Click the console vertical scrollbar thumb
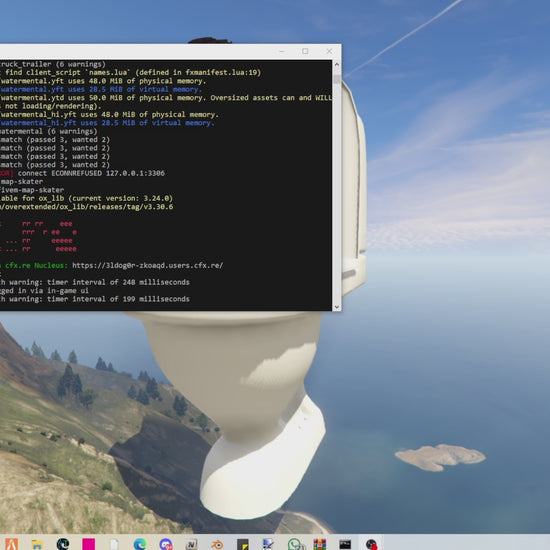This screenshot has width=550, height=550. point(337,79)
